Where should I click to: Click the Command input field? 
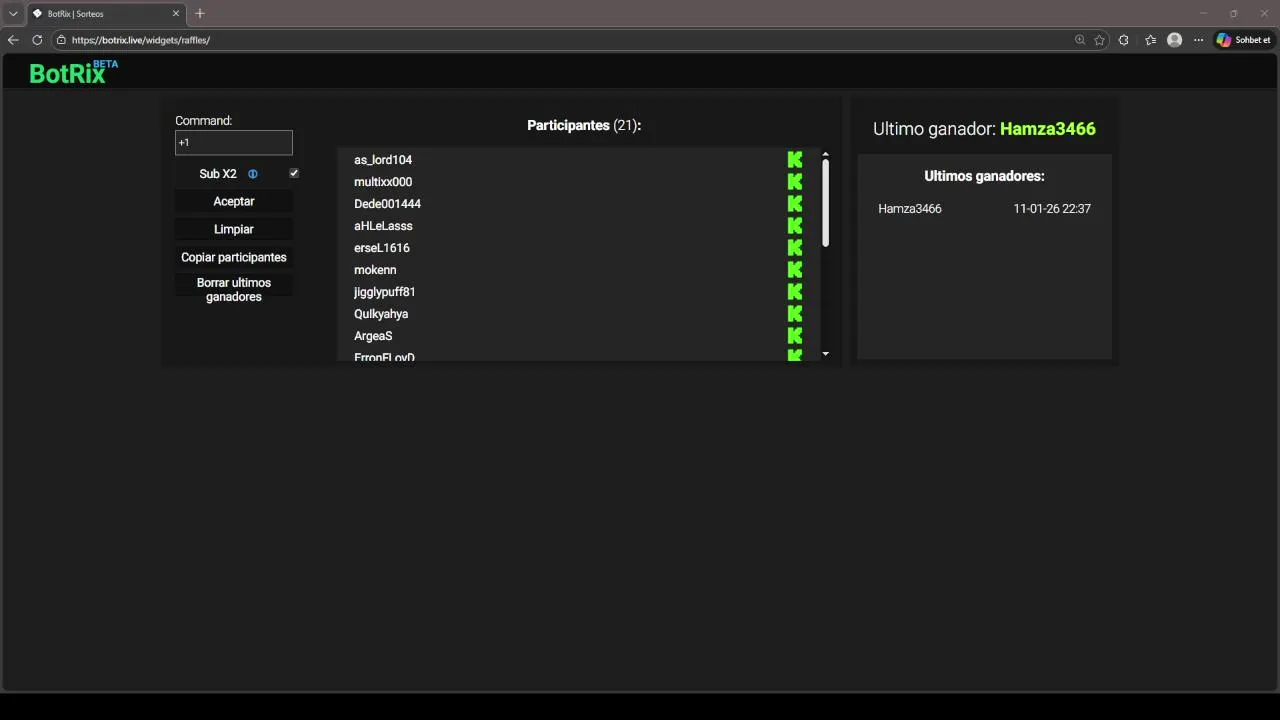point(234,142)
